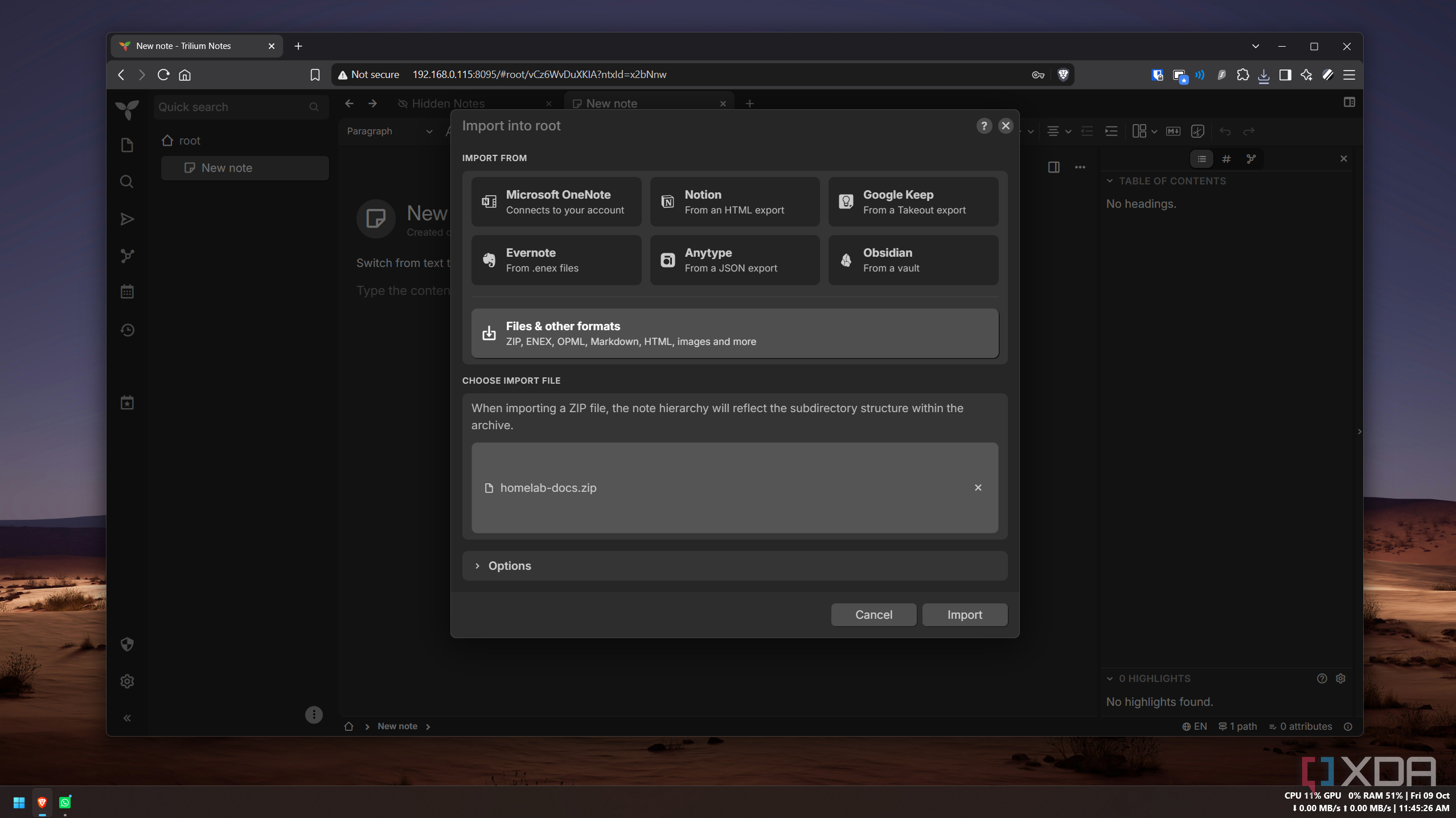Screen dimensions: 1456x818
Task: Expand the Options section
Action: point(735,566)
